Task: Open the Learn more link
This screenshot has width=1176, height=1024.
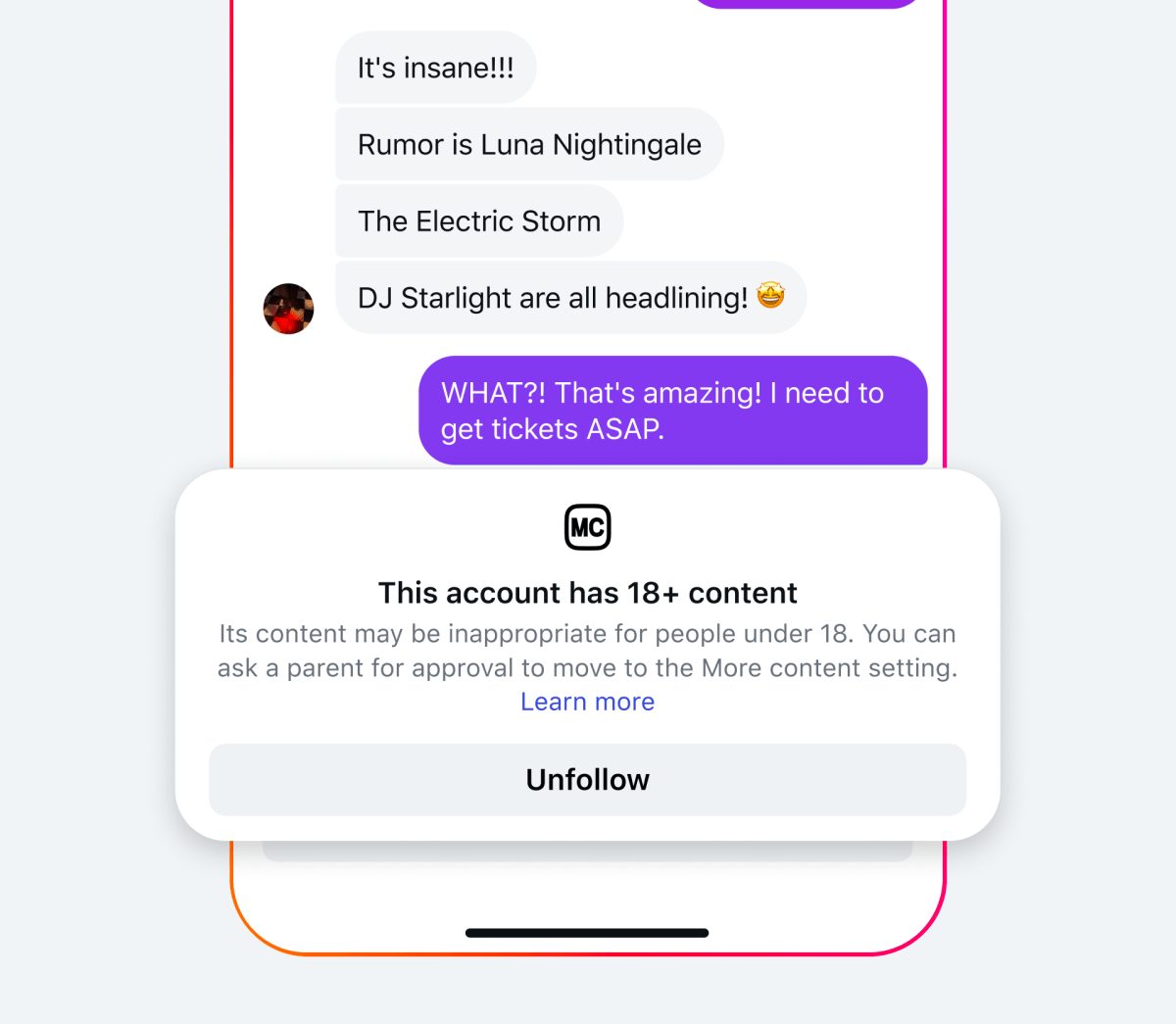Action: (588, 702)
